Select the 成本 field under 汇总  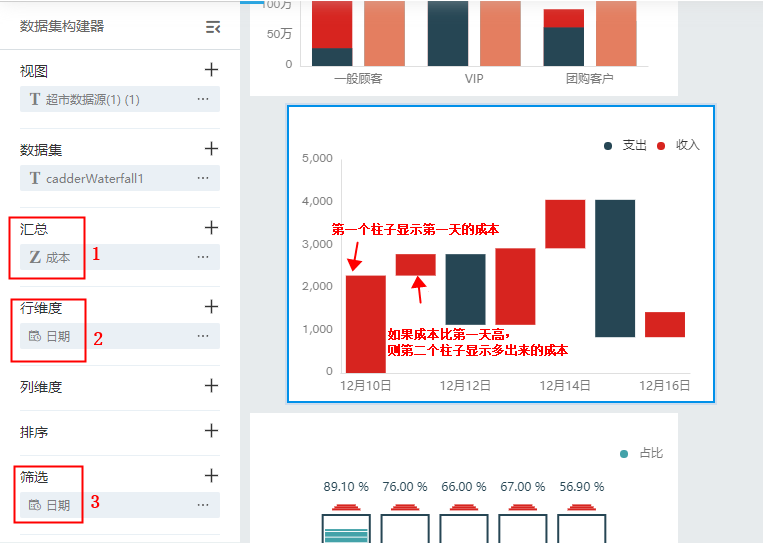(120, 257)
